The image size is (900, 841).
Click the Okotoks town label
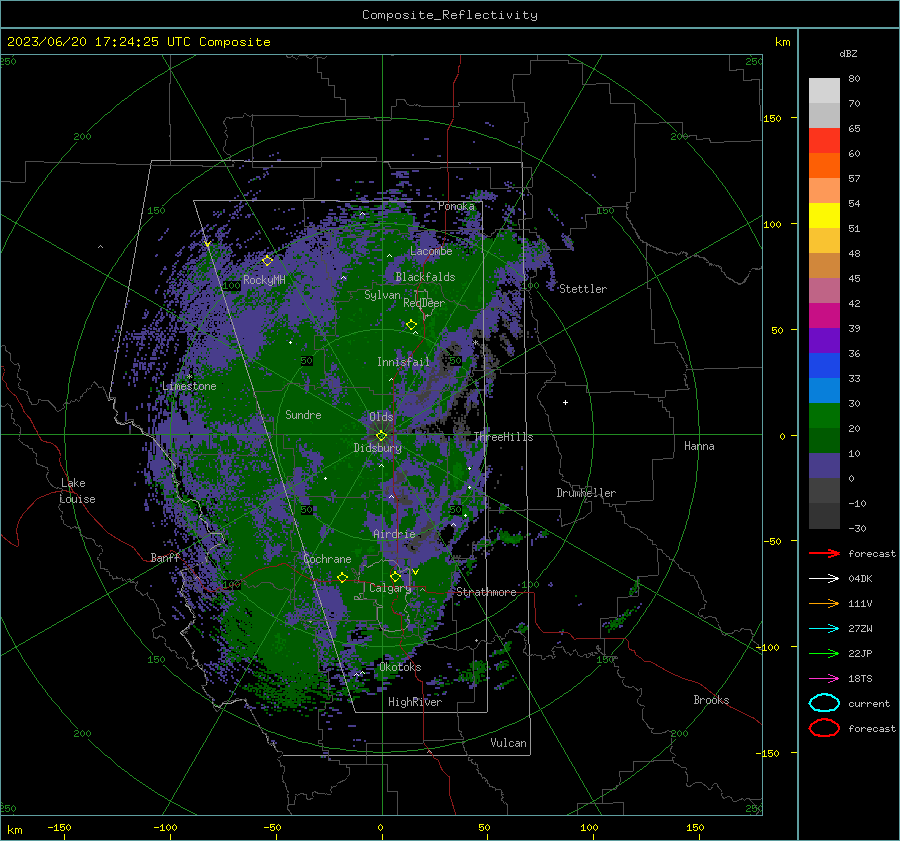pos(400,667)
